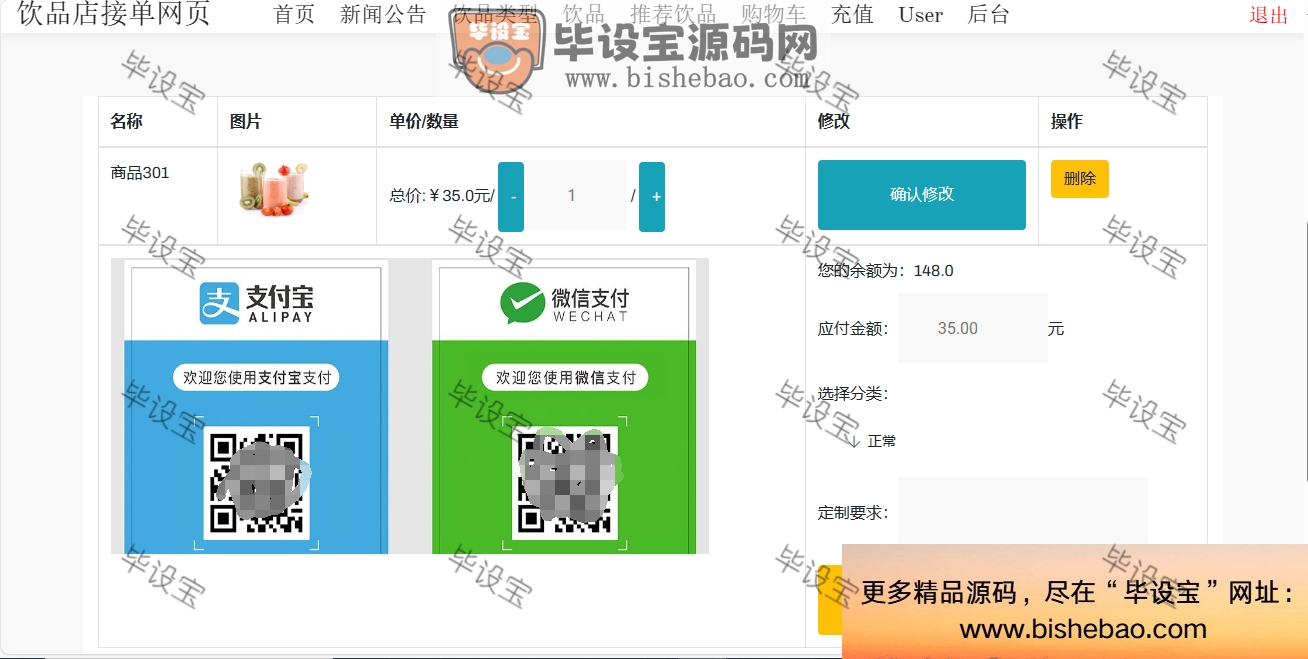Viewport: 1308px width, 659px height.
Task: Click the 商品301 drink thumbnail image
Action: [x=273, y=188]
